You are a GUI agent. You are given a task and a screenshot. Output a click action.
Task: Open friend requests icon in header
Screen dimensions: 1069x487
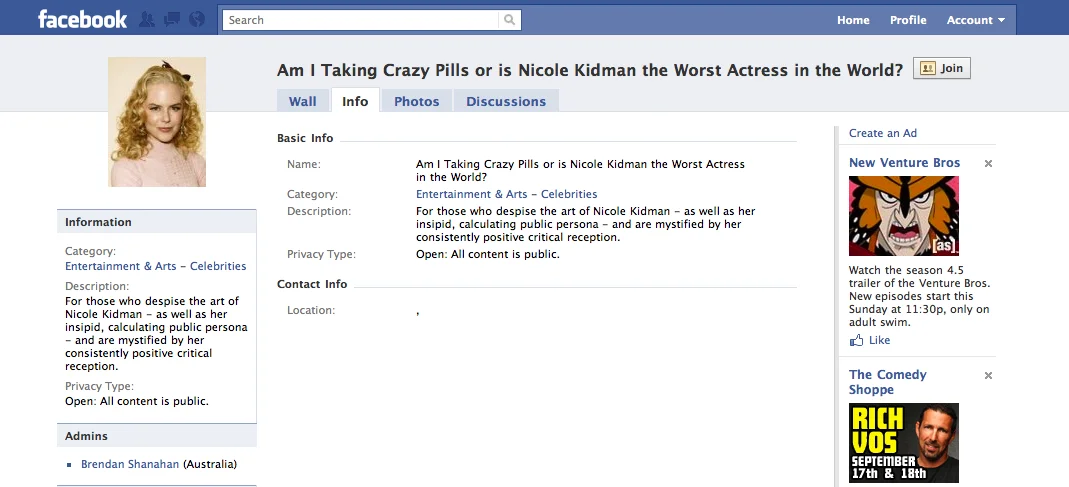click(x=146, y=20)
